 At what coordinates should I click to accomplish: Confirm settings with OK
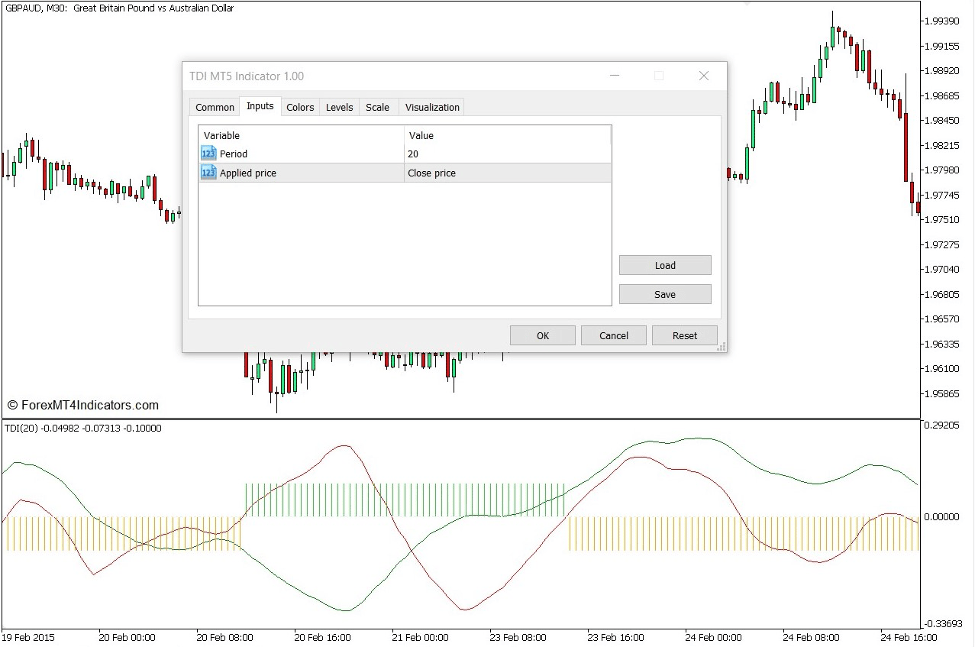[542, 335]
